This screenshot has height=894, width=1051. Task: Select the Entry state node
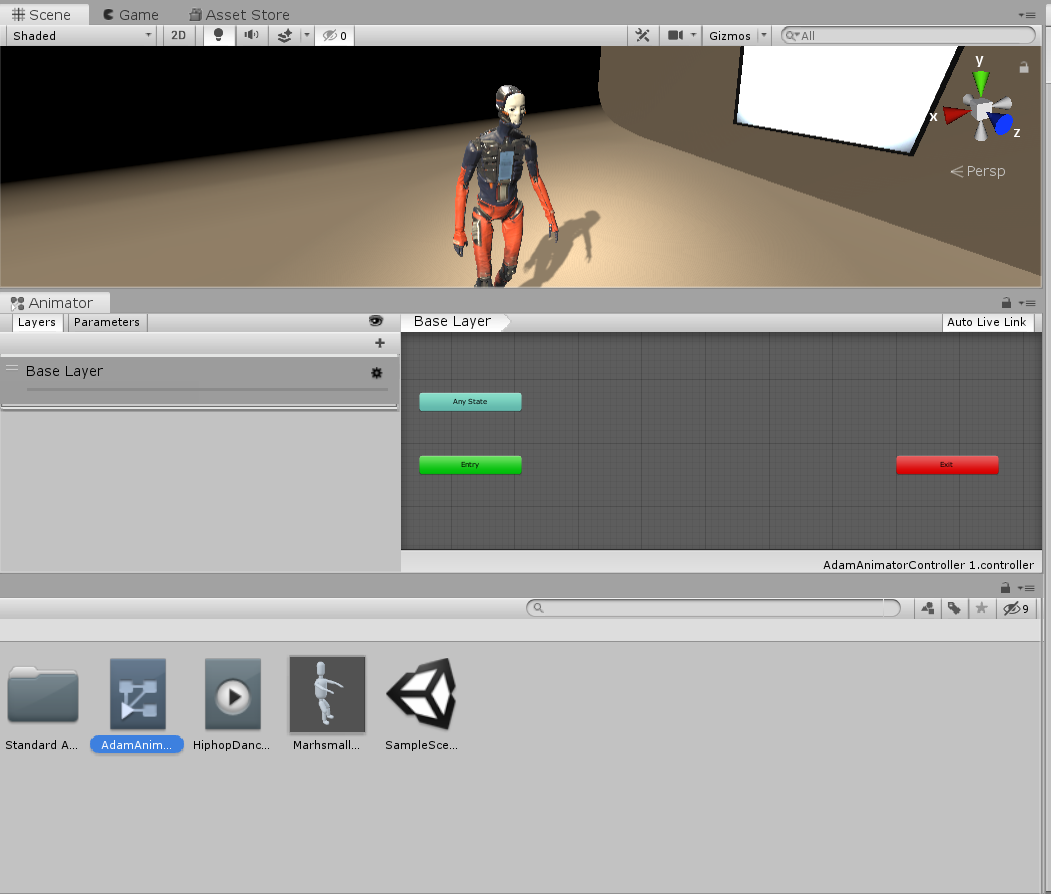[470, 465]
